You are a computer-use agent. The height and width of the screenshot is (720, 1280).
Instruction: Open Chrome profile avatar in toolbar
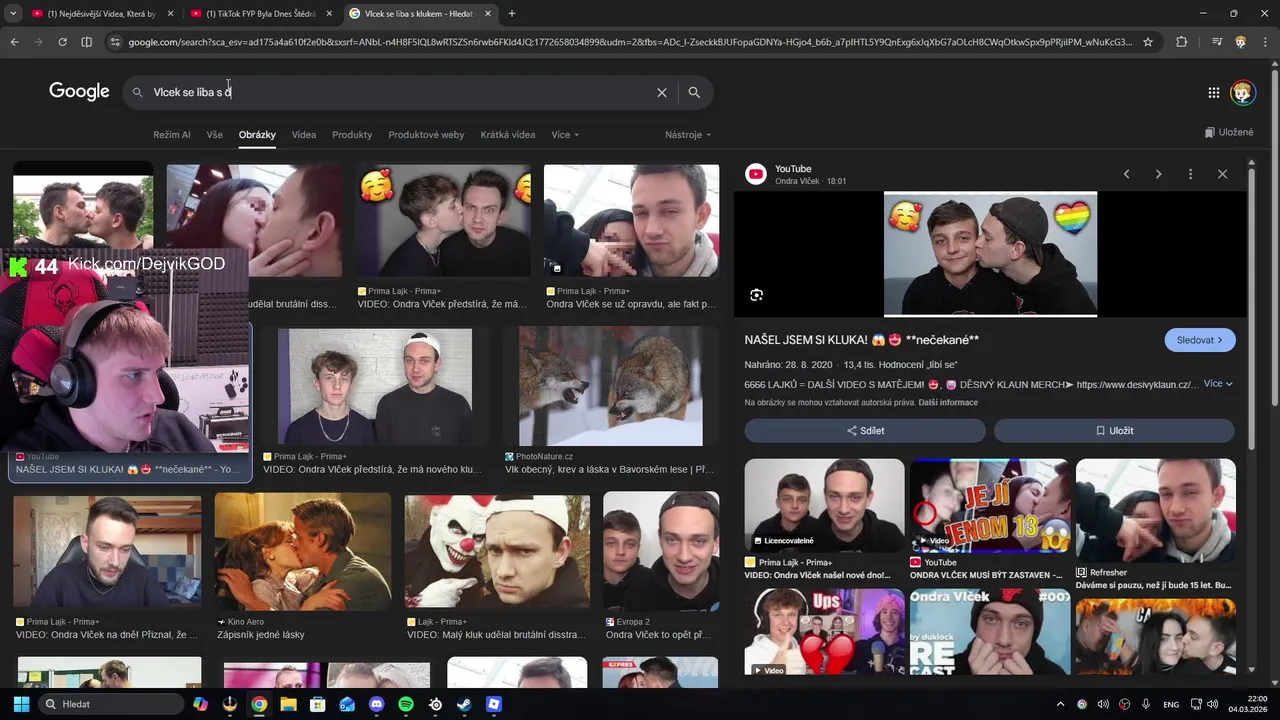point(1241,42)
